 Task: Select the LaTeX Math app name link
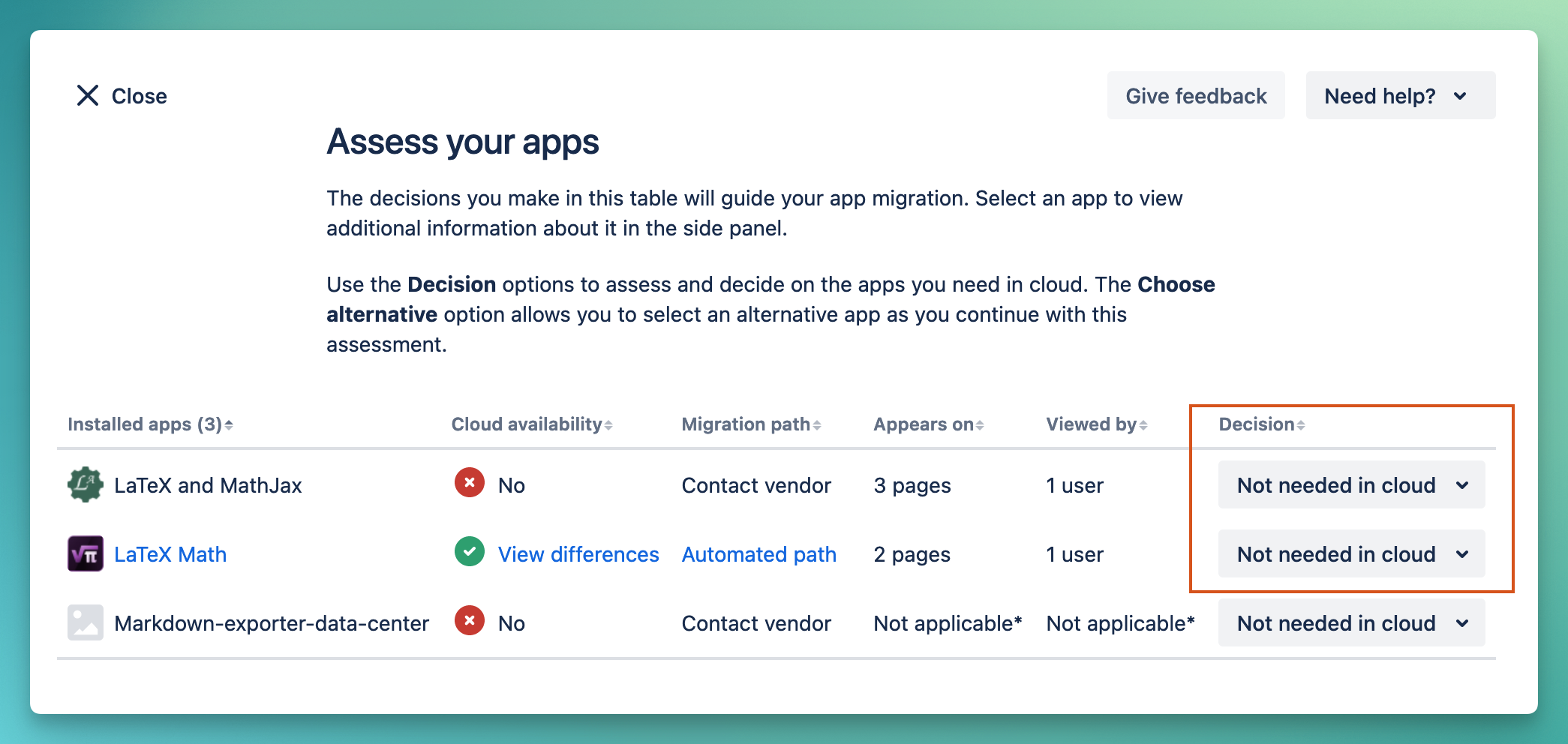[170, 553]
